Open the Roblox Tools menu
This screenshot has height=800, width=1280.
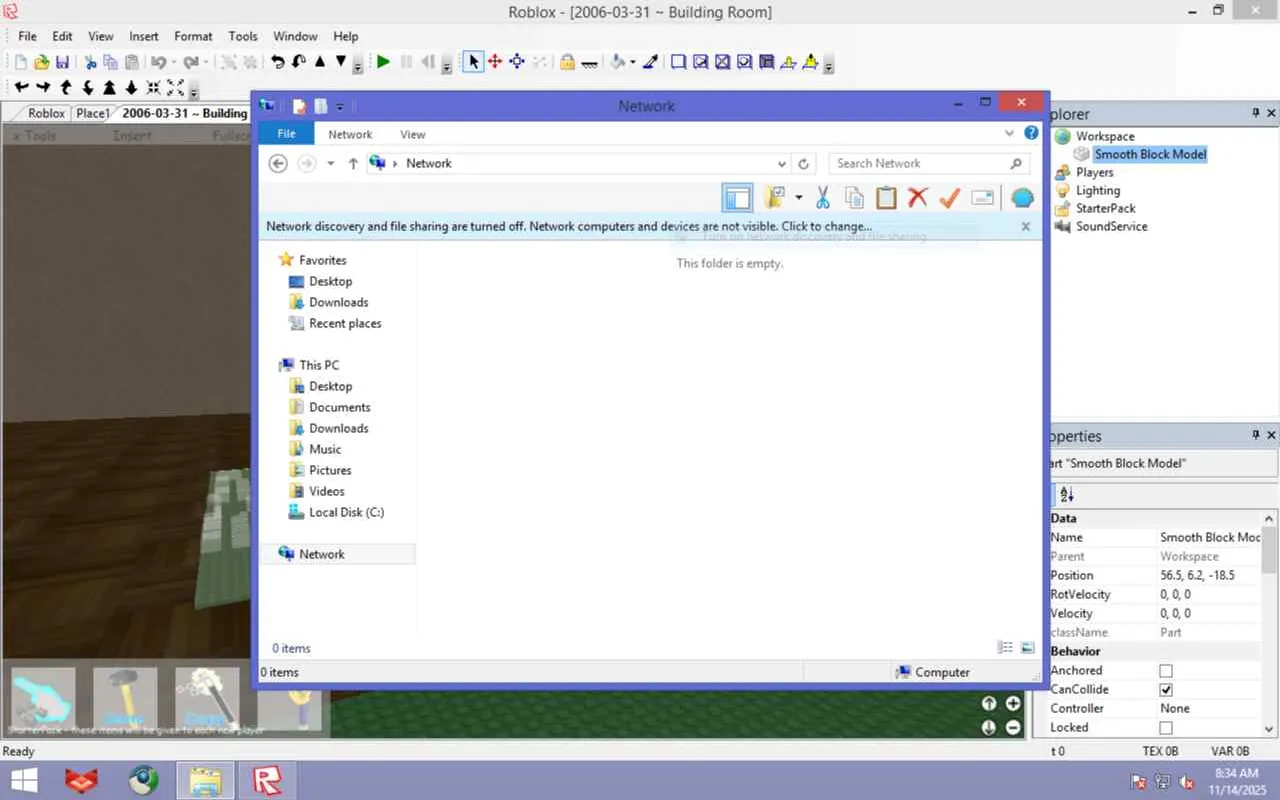tap(243, 36)
